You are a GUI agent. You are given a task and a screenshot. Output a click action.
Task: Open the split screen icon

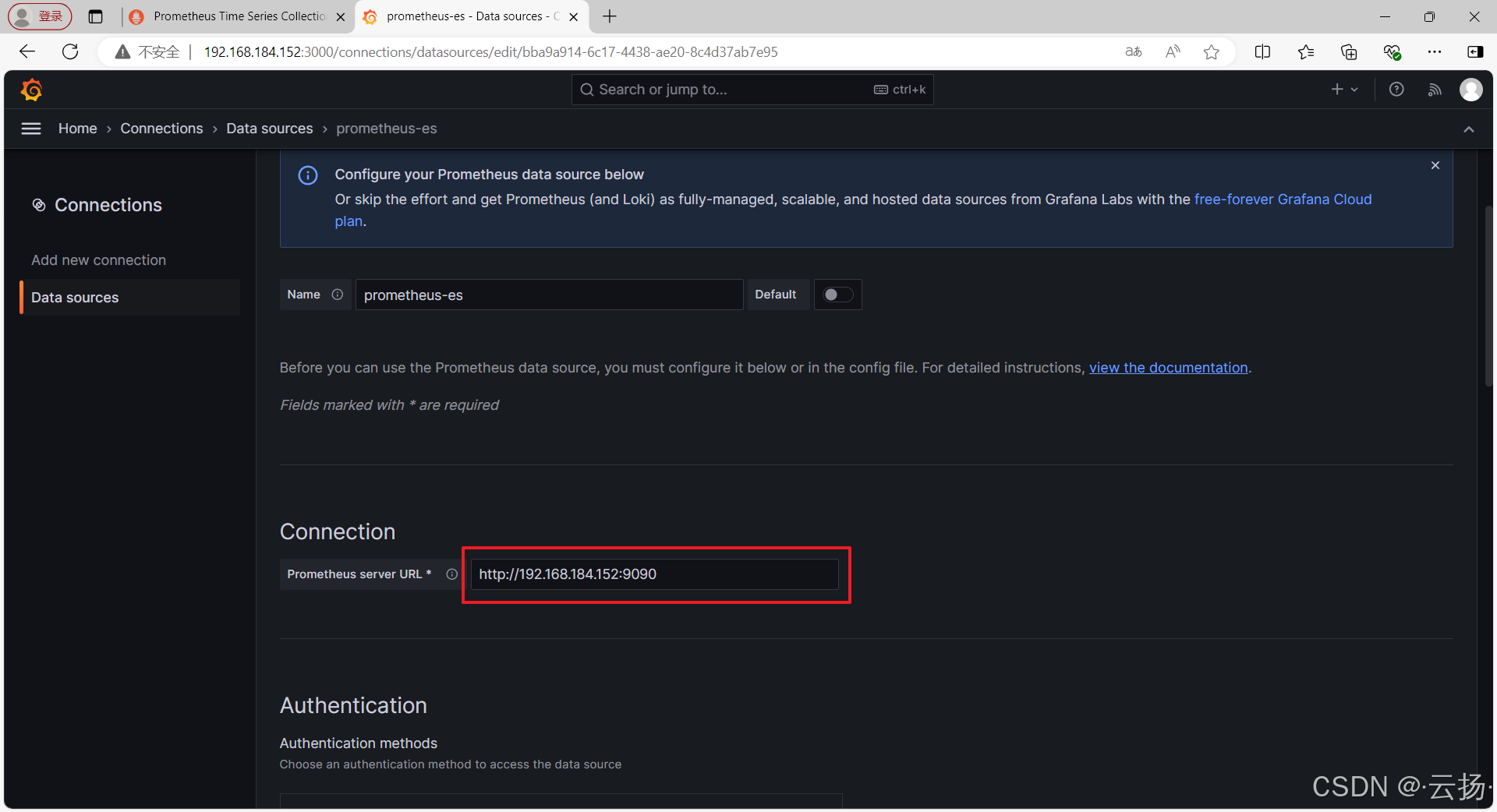[1263, 52]
